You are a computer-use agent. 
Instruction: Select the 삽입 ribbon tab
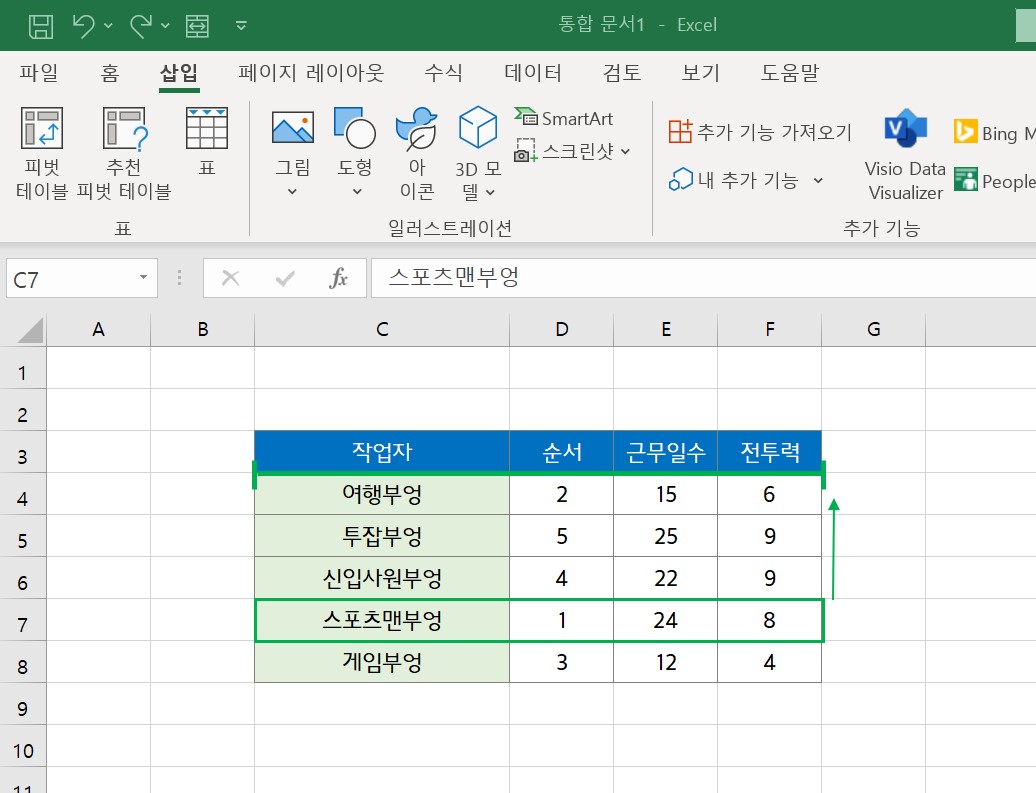pyautogui.click(x=179, y=72)
